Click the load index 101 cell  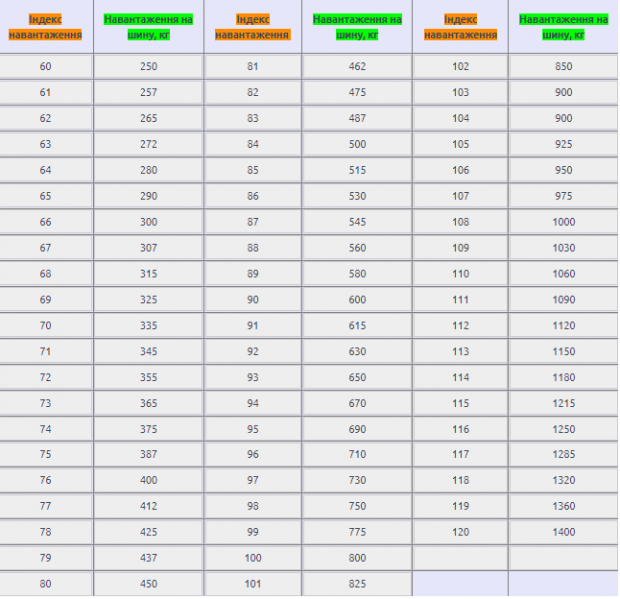tap(252, 584)
